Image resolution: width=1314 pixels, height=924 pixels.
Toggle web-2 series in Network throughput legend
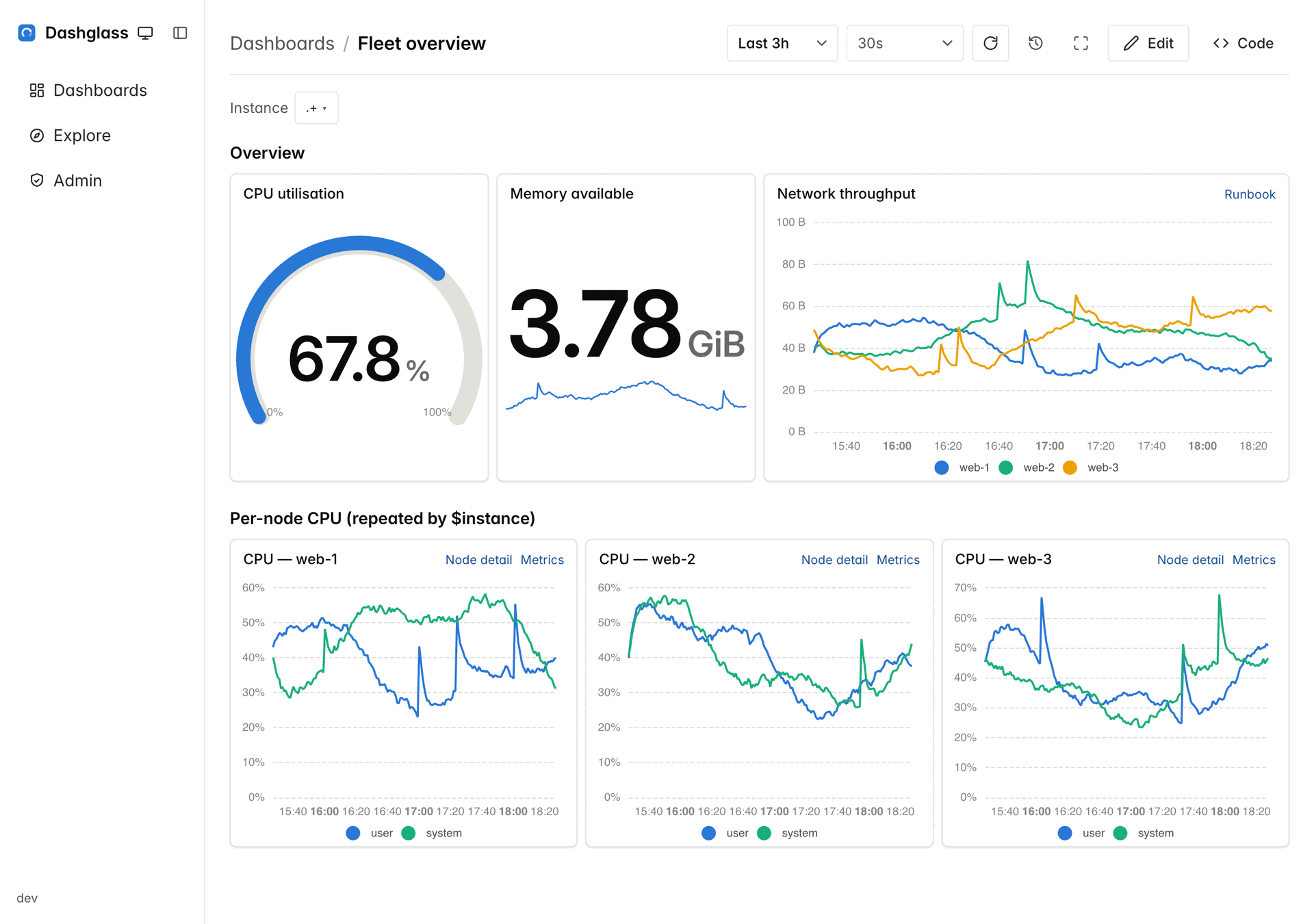coord(1027,467)
